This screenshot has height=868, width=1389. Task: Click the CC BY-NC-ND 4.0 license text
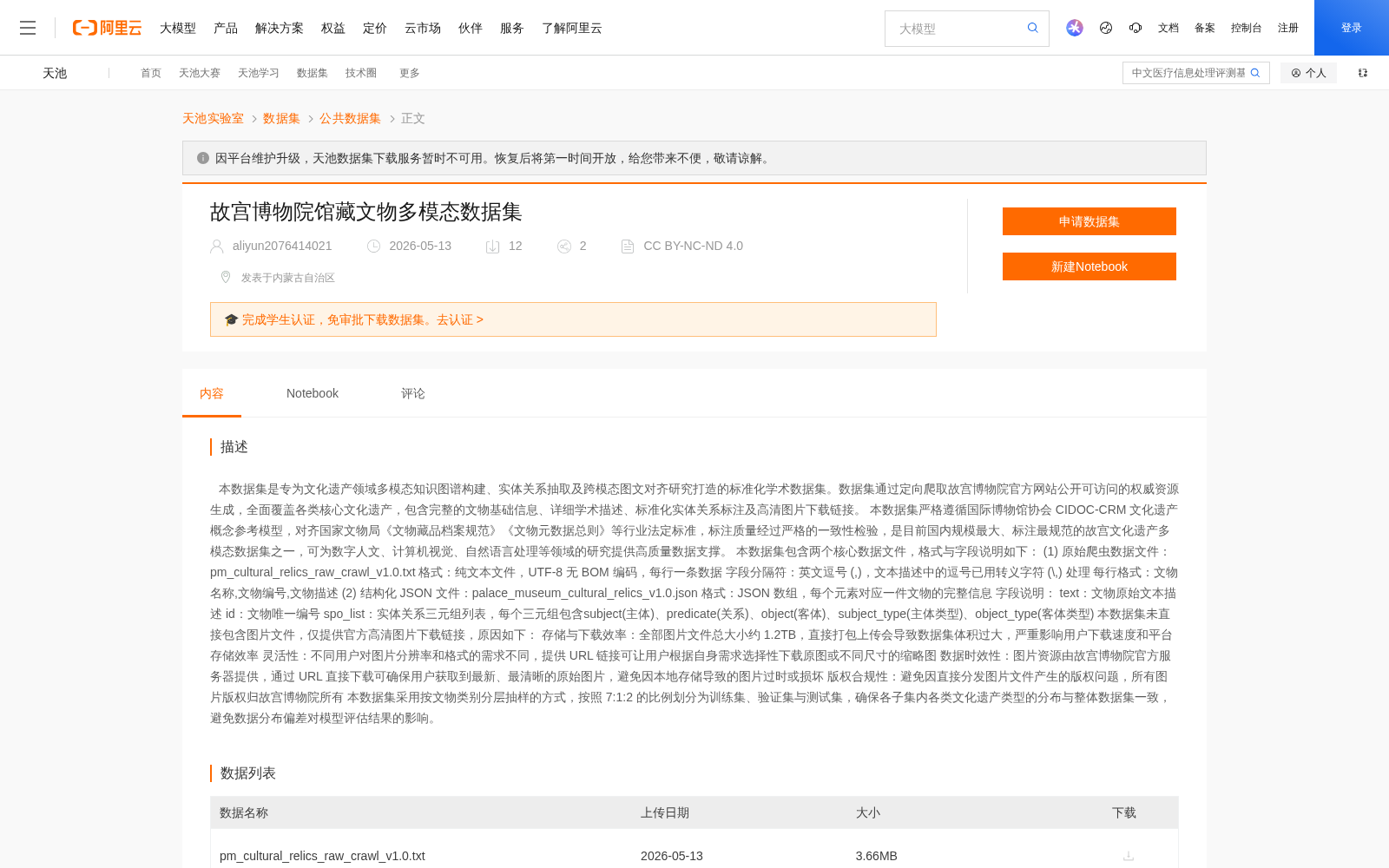tap(694, 246)
